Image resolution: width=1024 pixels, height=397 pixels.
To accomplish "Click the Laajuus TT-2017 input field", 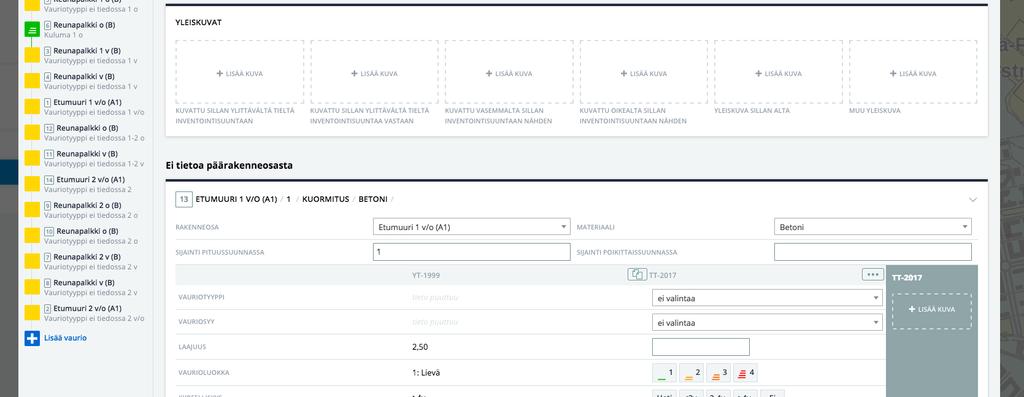I will [x=701, y=347].
